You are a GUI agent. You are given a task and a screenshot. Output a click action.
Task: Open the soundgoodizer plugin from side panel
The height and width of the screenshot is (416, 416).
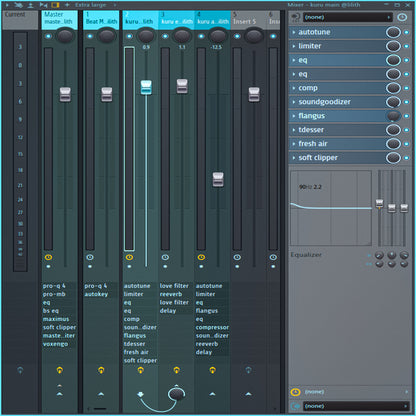[x=337, y=102]
